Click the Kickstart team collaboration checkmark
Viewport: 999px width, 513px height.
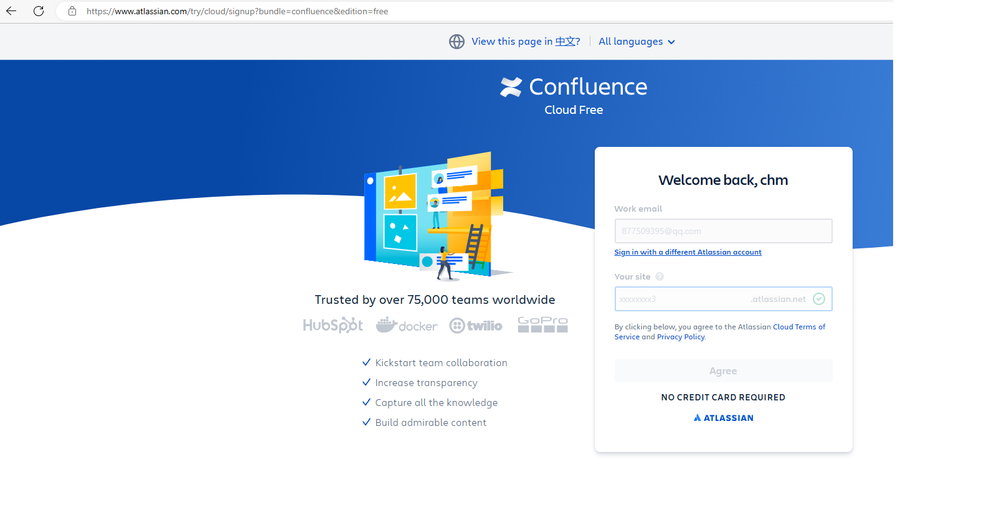366,362
